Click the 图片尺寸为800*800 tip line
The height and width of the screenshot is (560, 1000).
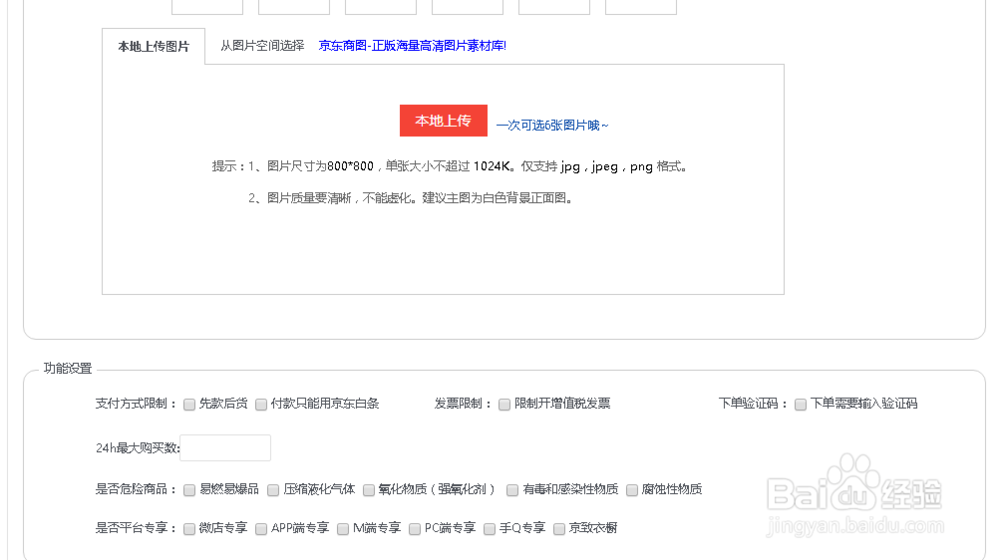(x=449, y=166)
